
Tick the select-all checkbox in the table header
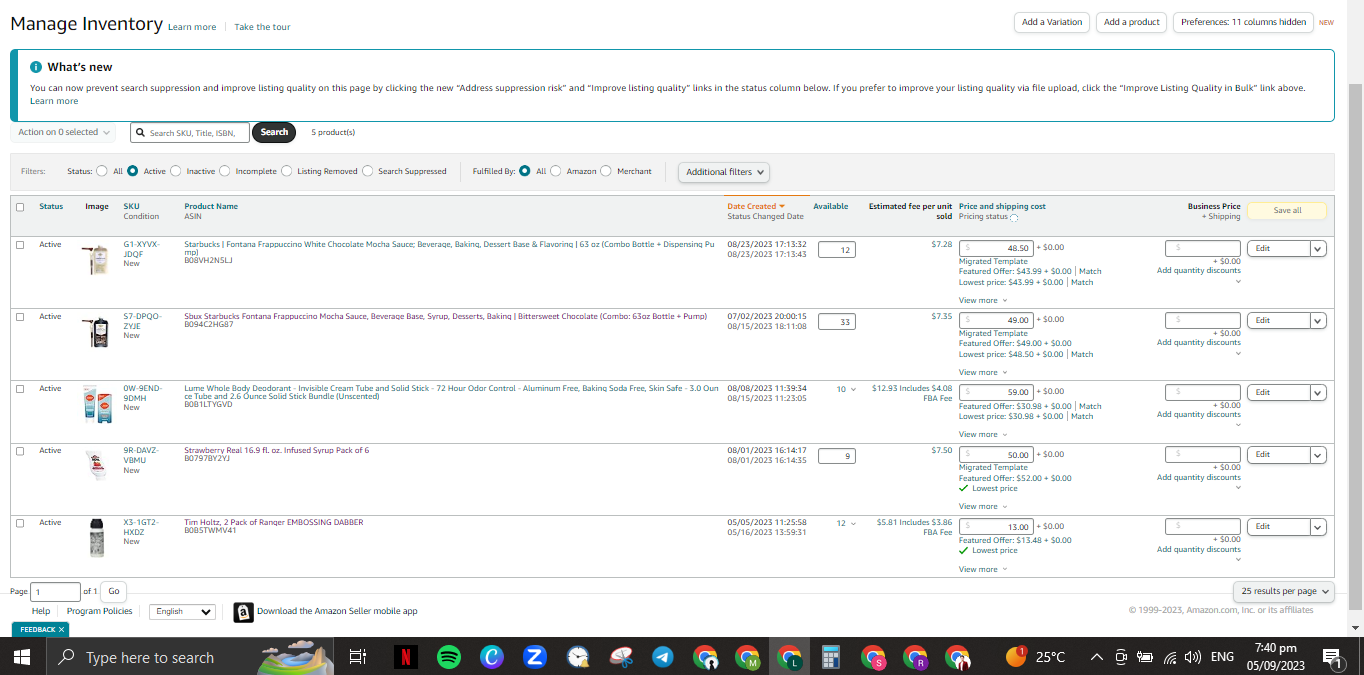pos(20,207)
